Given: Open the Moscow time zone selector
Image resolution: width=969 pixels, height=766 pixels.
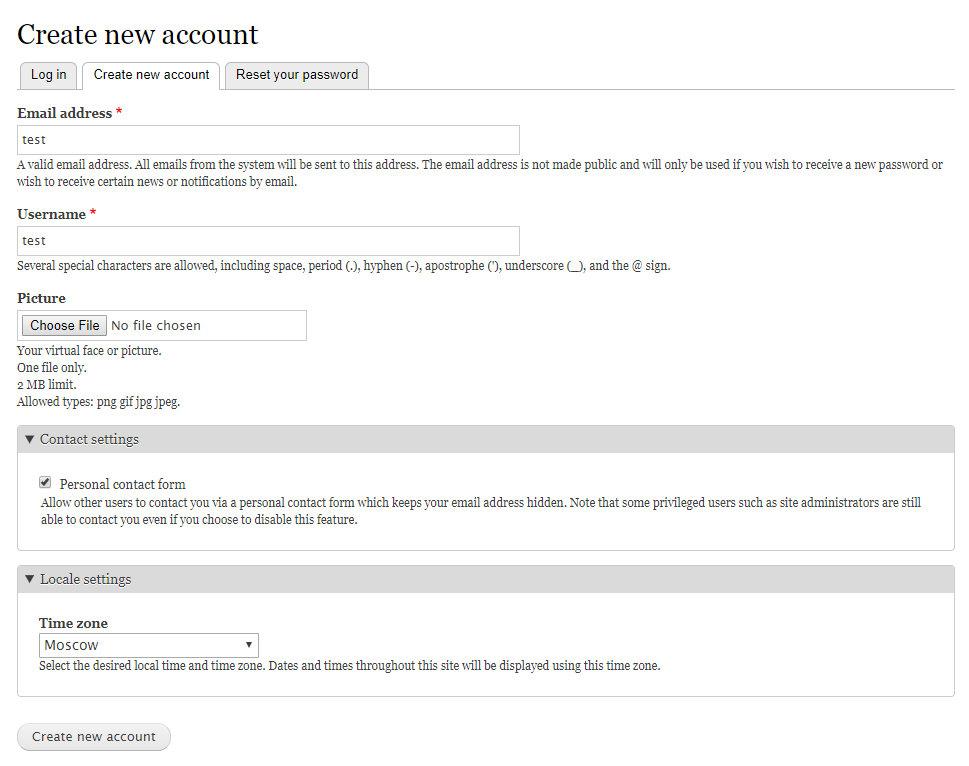Looking at the screenshot, I should 148,645.
